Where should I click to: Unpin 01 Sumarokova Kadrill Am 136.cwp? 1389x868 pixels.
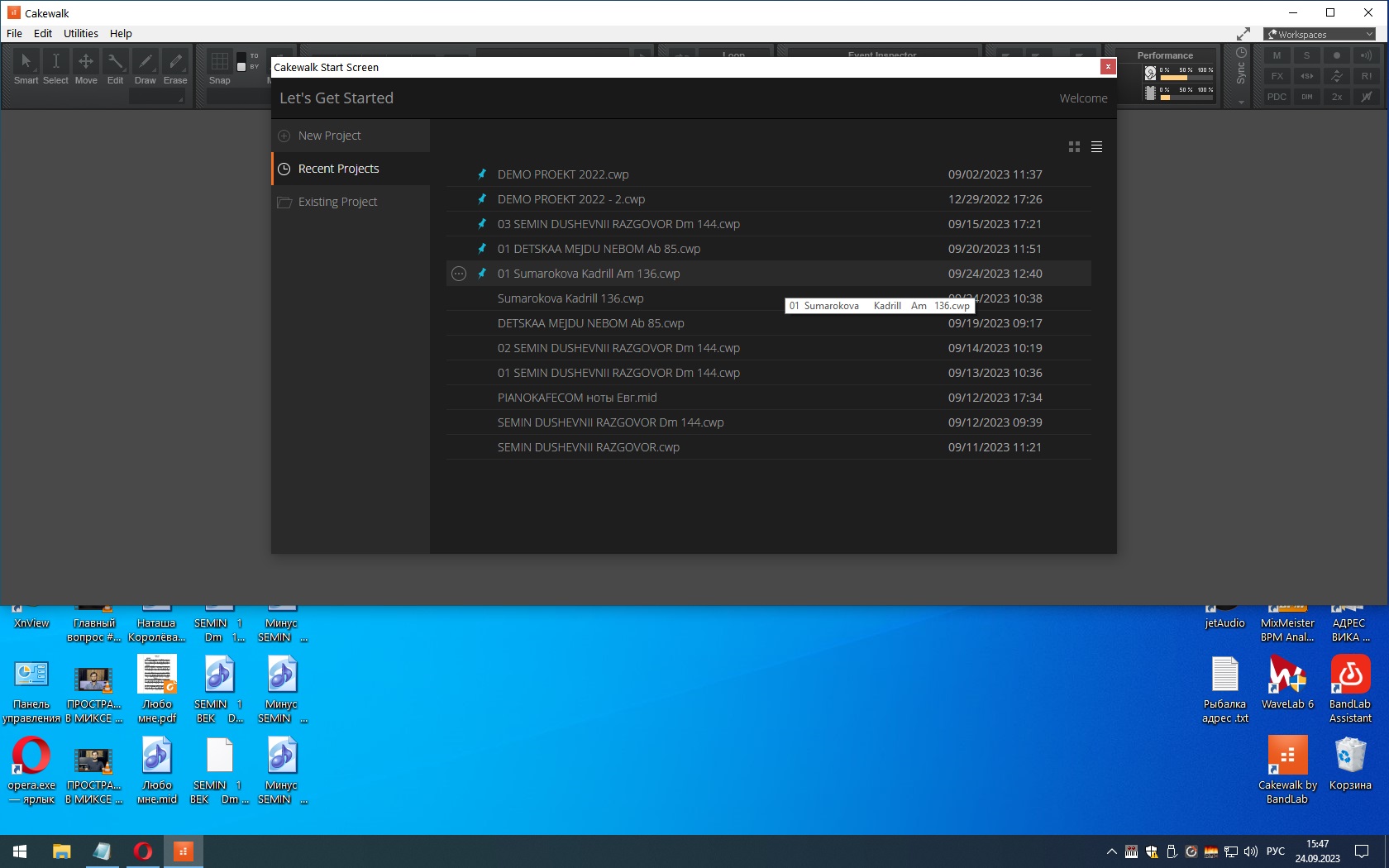(481, 274)
